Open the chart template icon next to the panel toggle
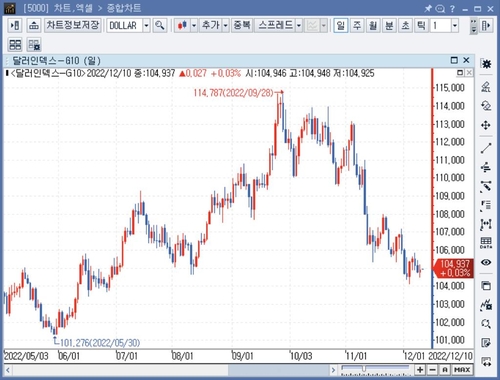 point(33,26)
